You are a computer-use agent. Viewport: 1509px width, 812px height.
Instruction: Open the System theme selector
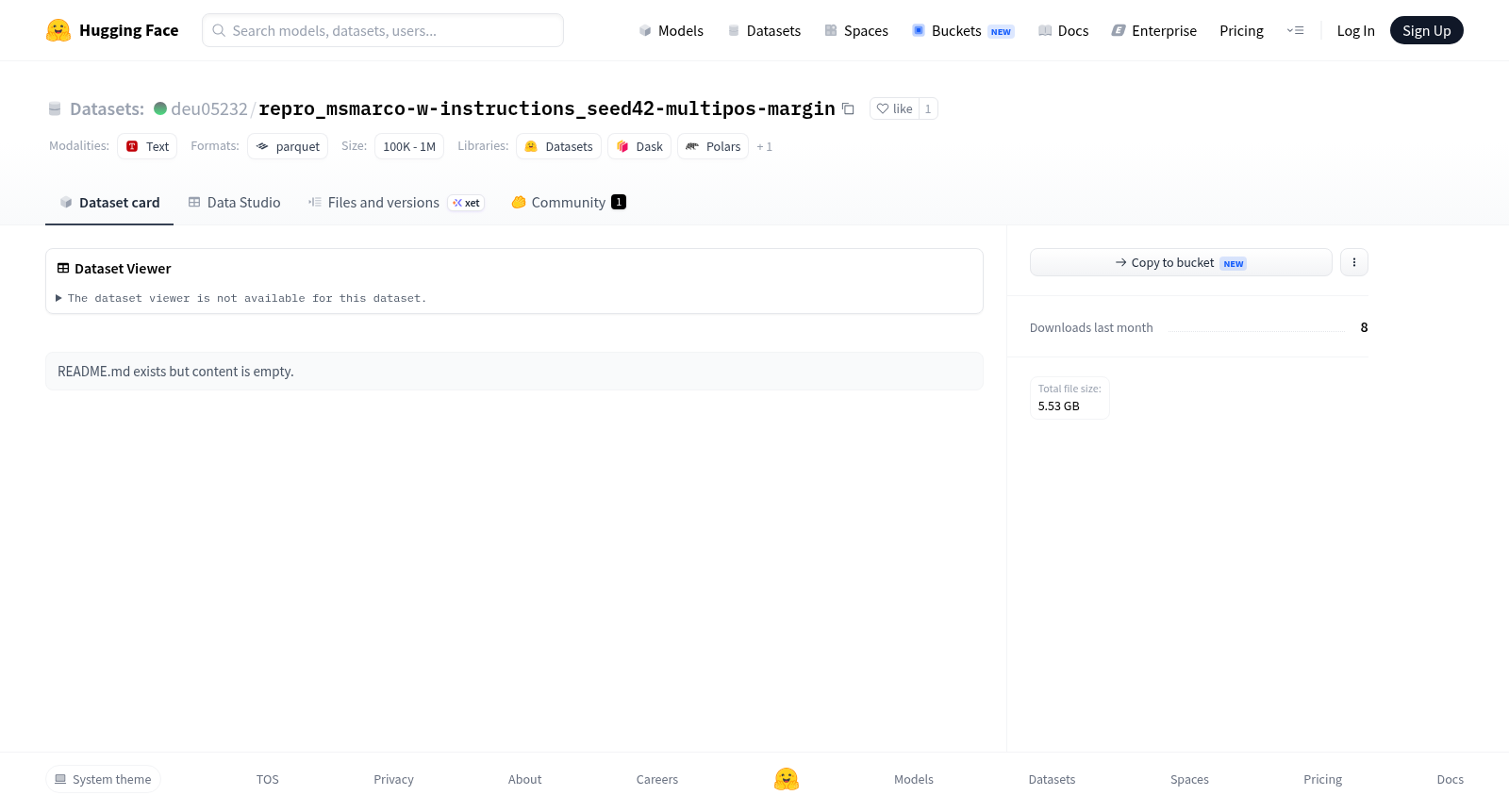(x=103, y=779)
